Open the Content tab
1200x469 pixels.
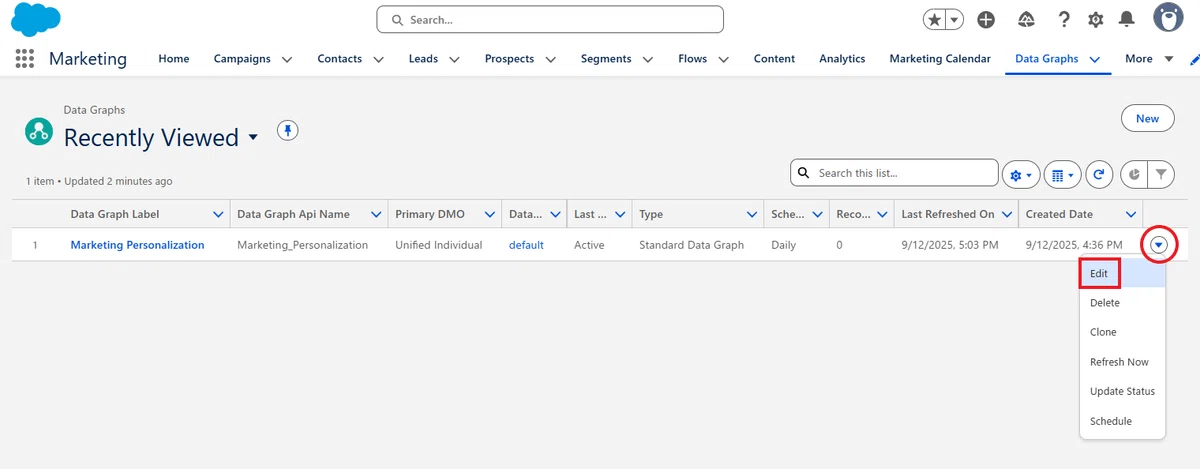tap(774, 59)
